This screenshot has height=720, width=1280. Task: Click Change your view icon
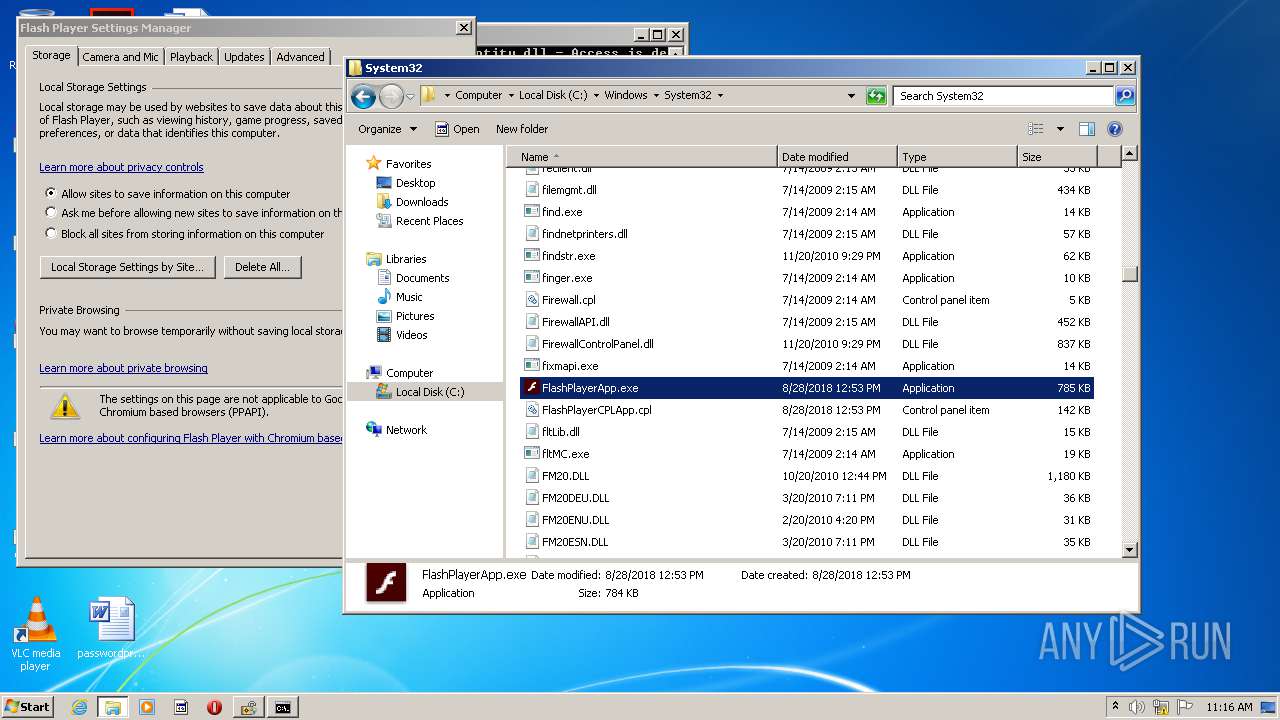(x=1036, y=129)
